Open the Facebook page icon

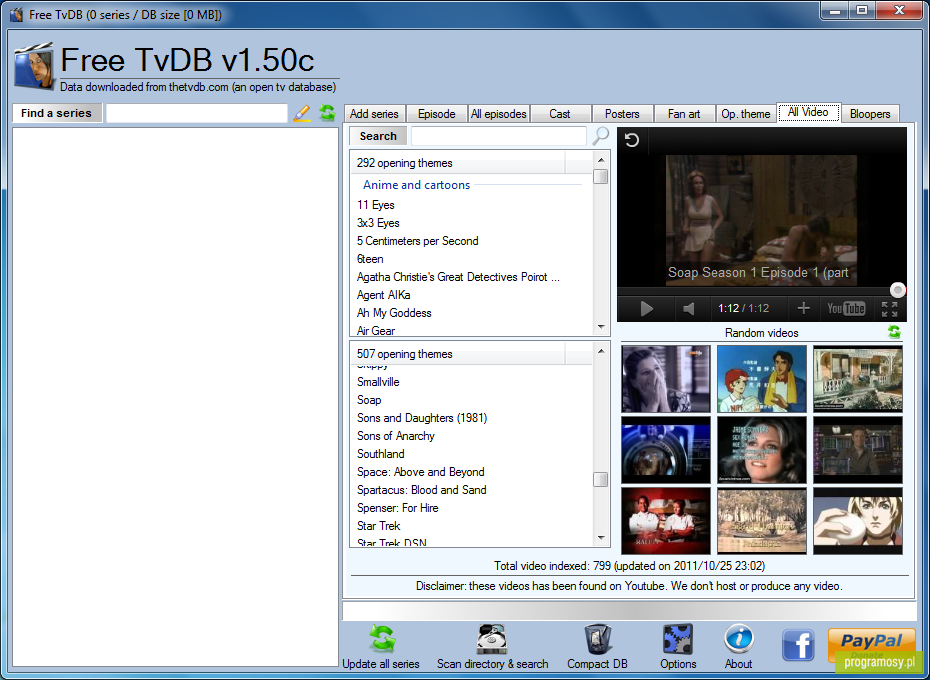[x=798, y=645]
